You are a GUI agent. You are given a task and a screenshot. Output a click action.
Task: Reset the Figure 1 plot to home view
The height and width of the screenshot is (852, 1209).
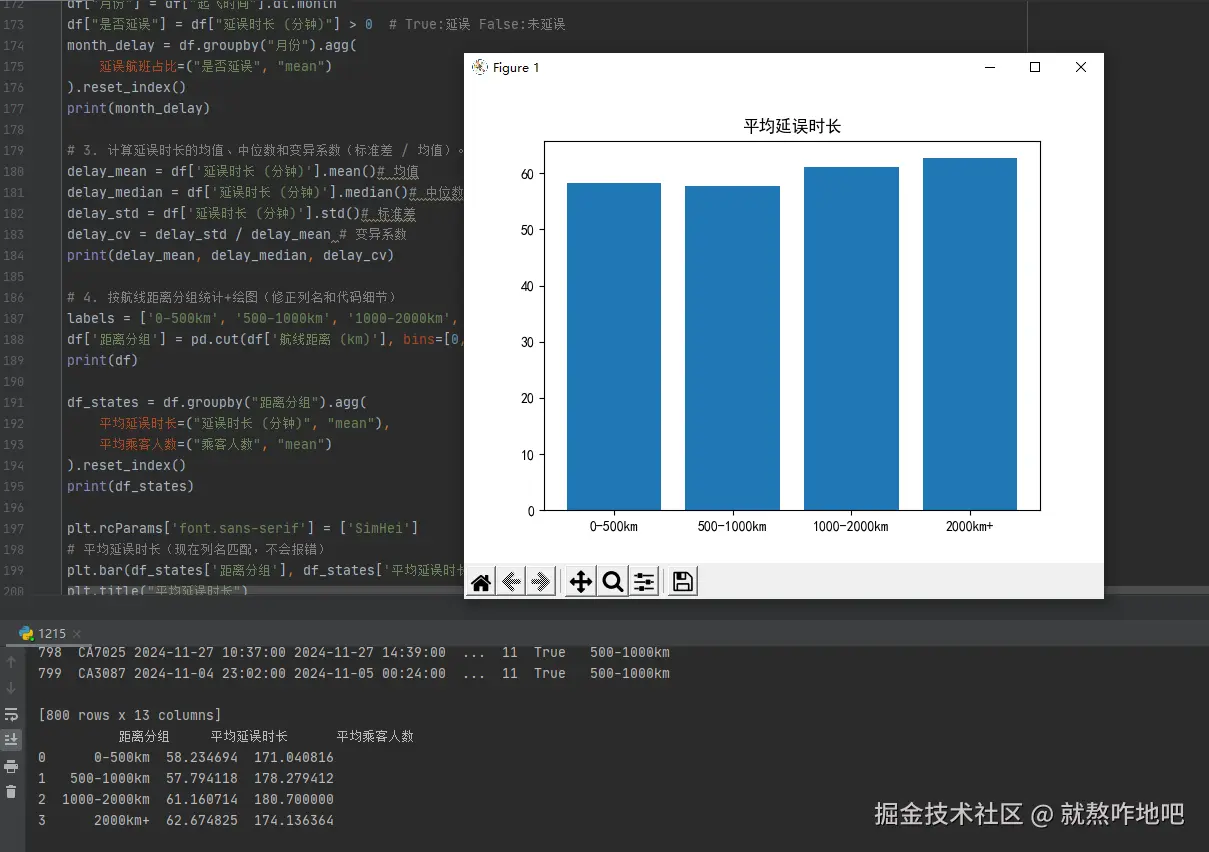coord(481,582)
